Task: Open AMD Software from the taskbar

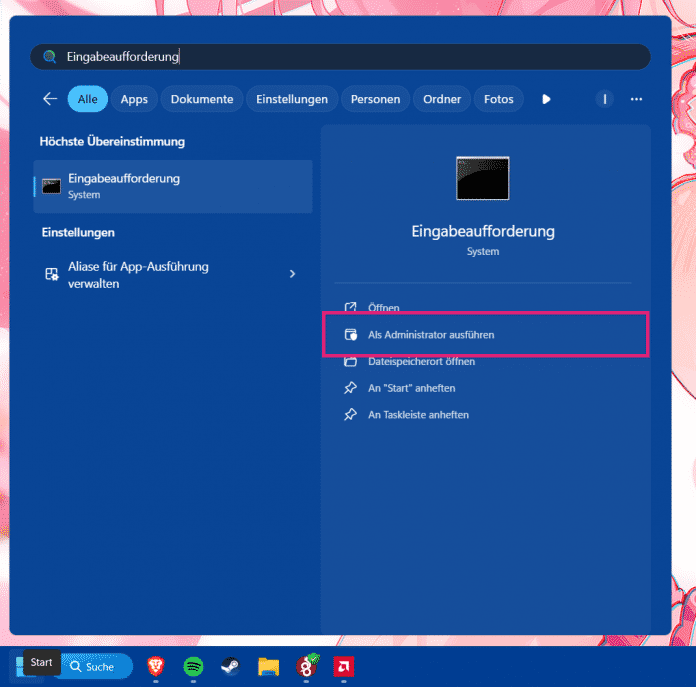Action: [x=342, y=666]
